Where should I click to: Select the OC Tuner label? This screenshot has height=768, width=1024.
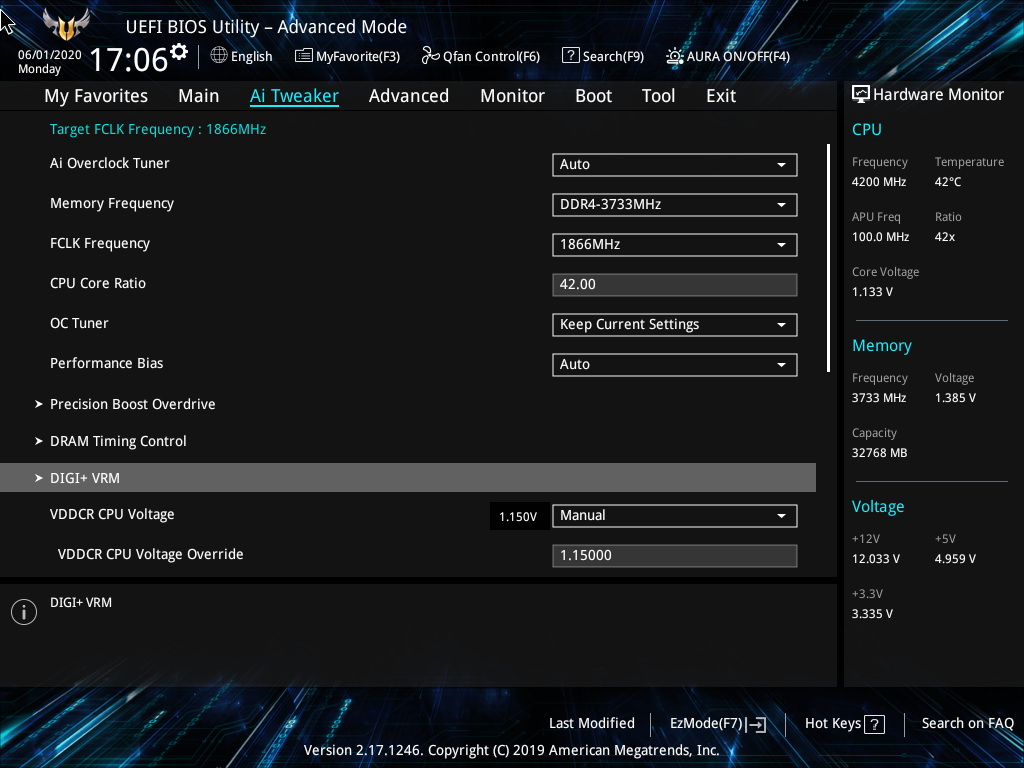pos(79,323)
